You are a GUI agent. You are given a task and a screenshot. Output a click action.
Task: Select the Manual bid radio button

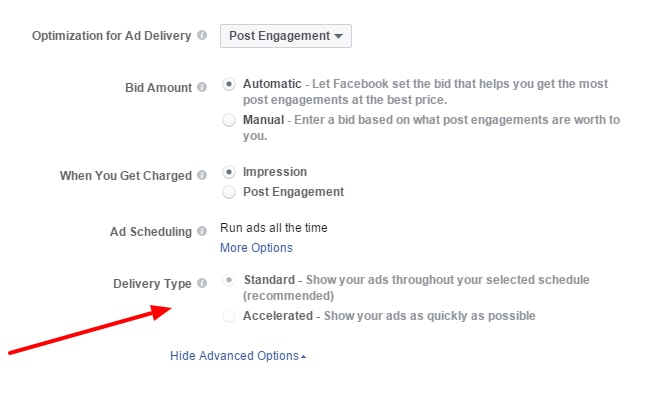point(229,120)
